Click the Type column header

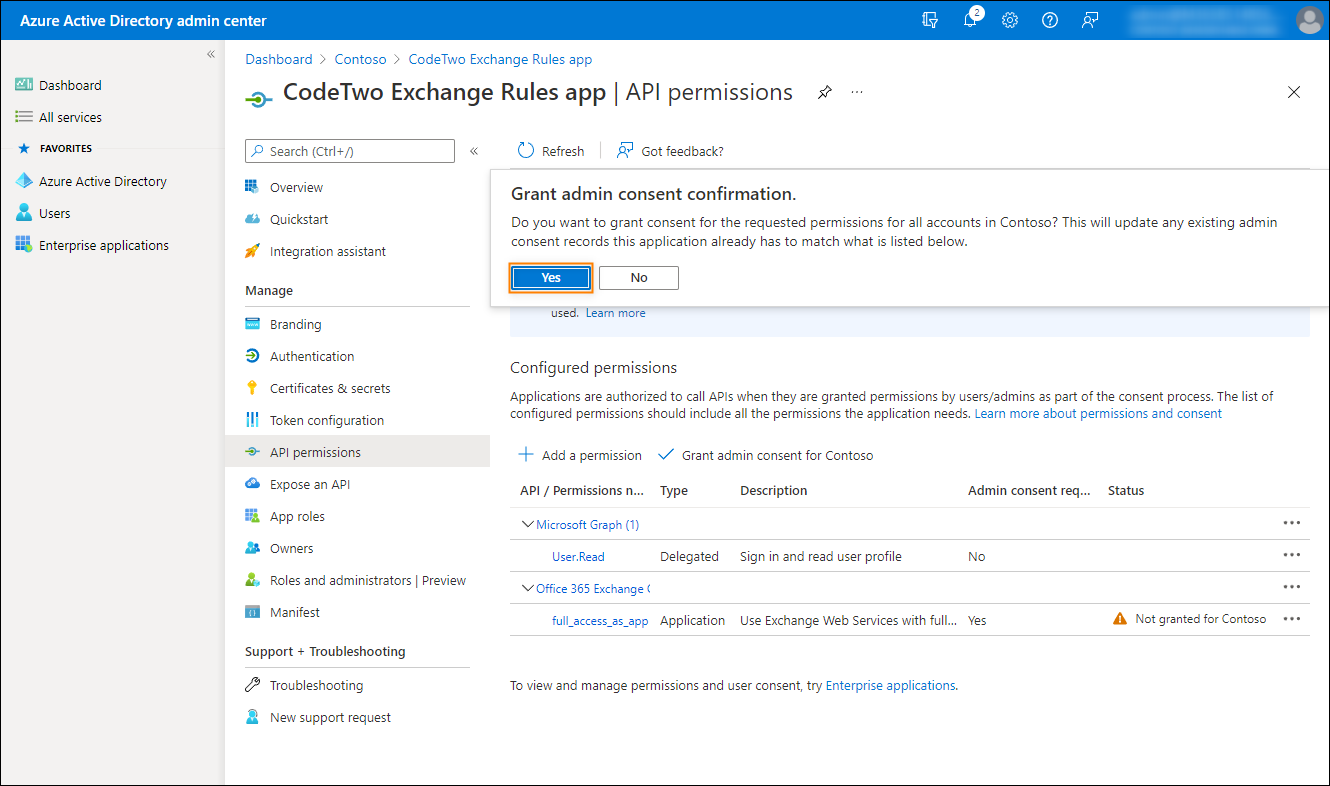(x=674, y=490)
